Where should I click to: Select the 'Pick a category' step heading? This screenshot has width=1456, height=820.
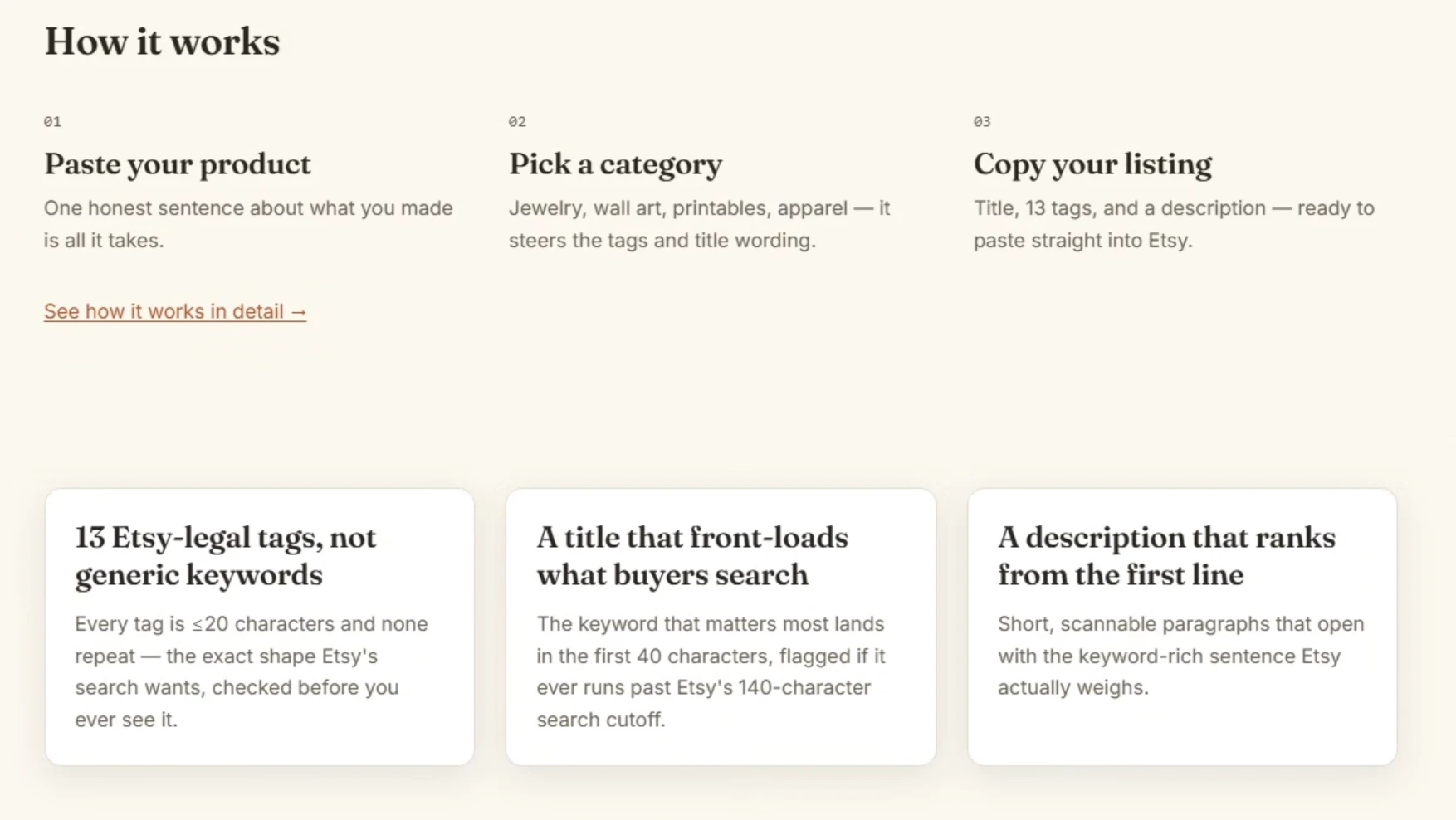615,164
